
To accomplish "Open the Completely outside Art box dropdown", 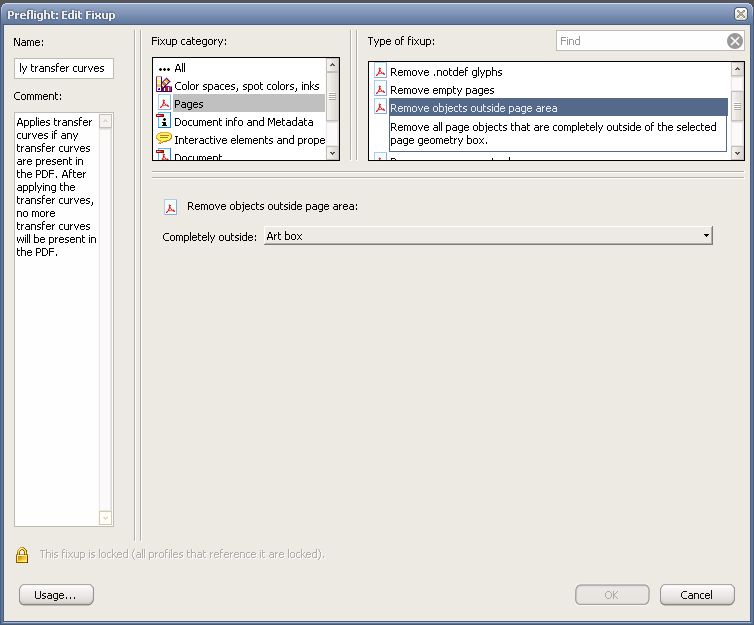I will [488, 236].
